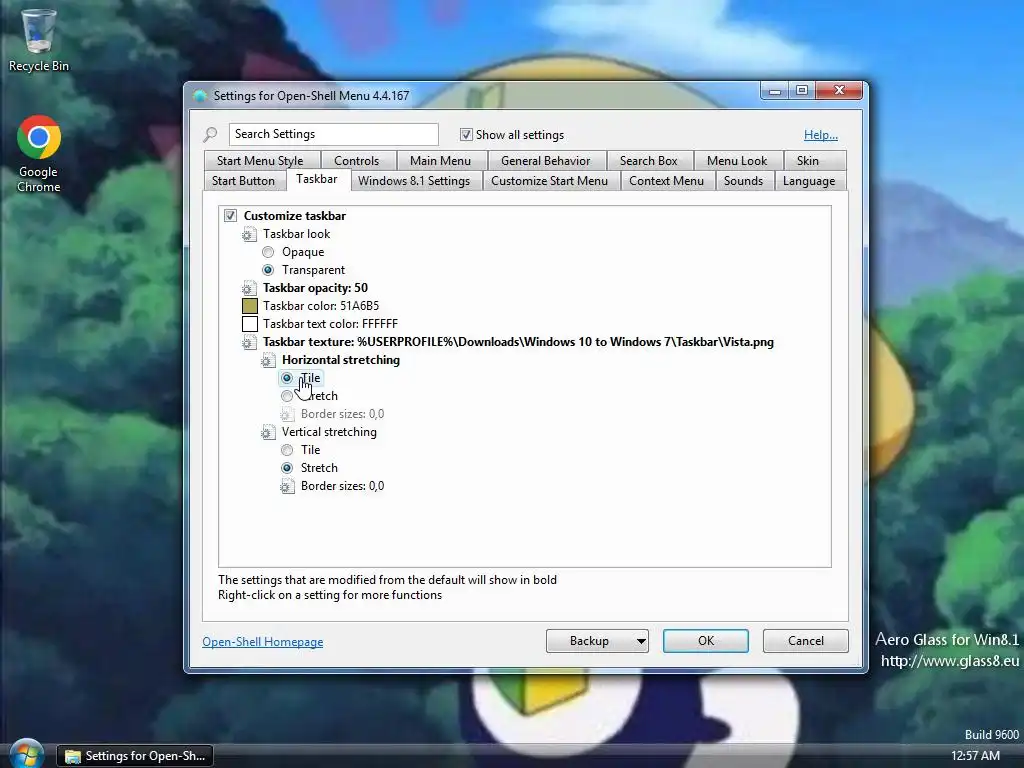
Task: Open the Recycle Bin desktop icon
Action: click(39, 39)
